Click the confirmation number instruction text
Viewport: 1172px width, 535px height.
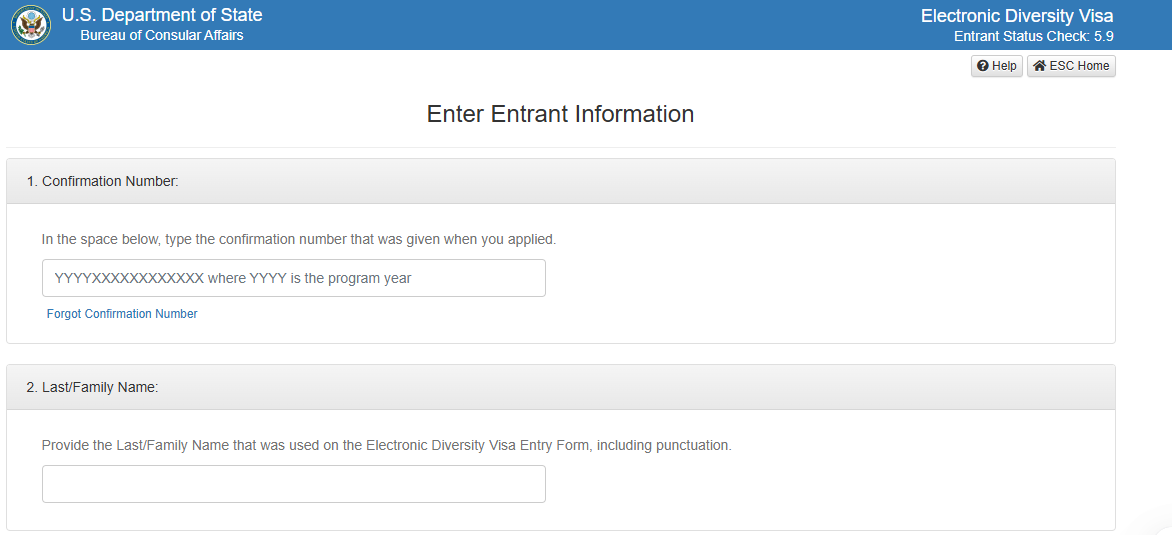[x=298, y=240]
